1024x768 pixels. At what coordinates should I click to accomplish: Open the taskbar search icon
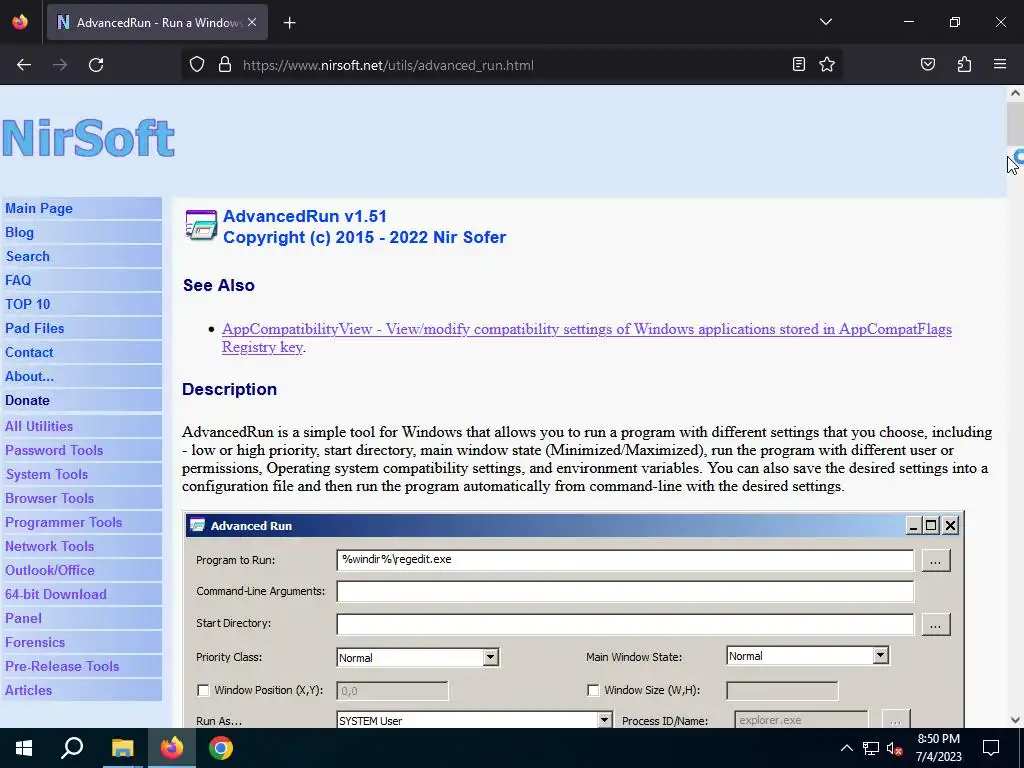tap(72, 748)
